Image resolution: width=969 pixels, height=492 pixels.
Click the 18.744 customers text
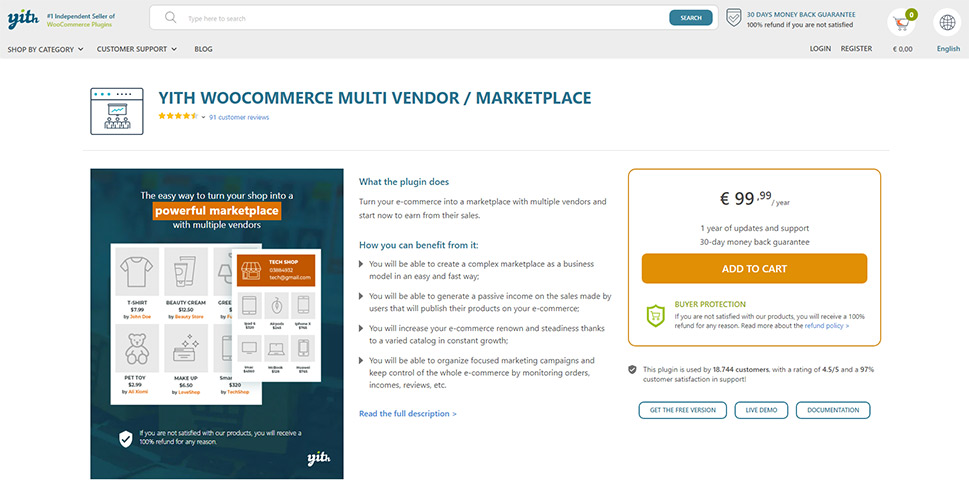pos(741,369)
